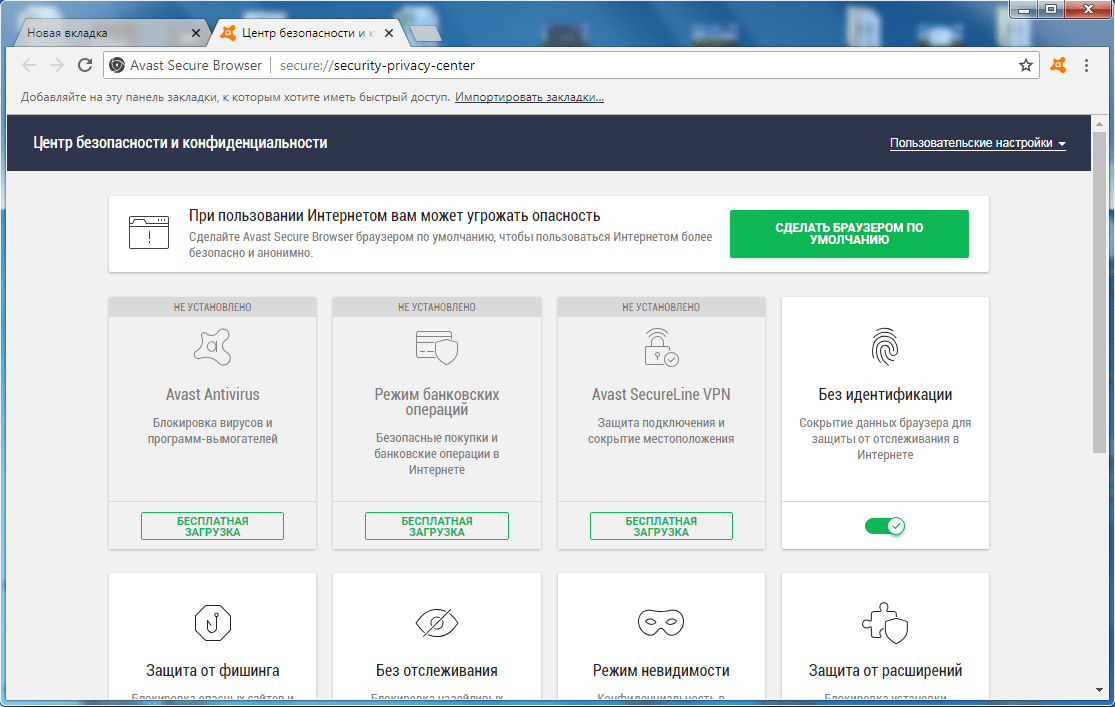Click the Режим банковских операций title
The height and width of the screenshot is (707, 1115).
pyautogui.click(x=437, y=402)
